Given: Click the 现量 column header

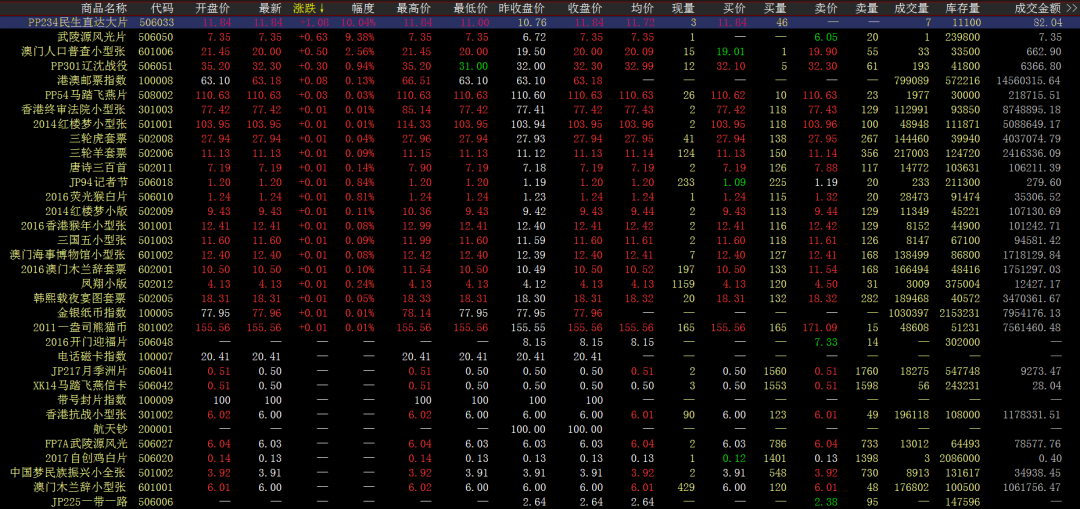Looking at the screenshot, I should click(x=683, y=8).
